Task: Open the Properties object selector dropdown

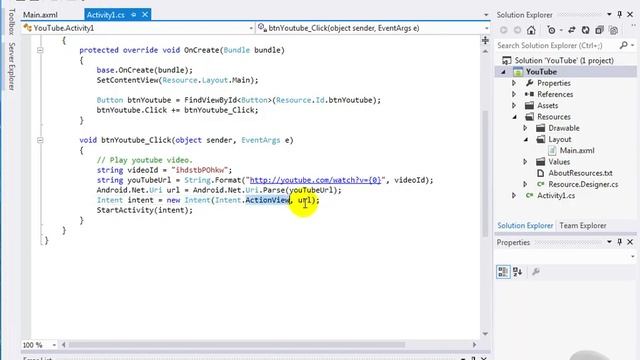Action: click(633, 256)
